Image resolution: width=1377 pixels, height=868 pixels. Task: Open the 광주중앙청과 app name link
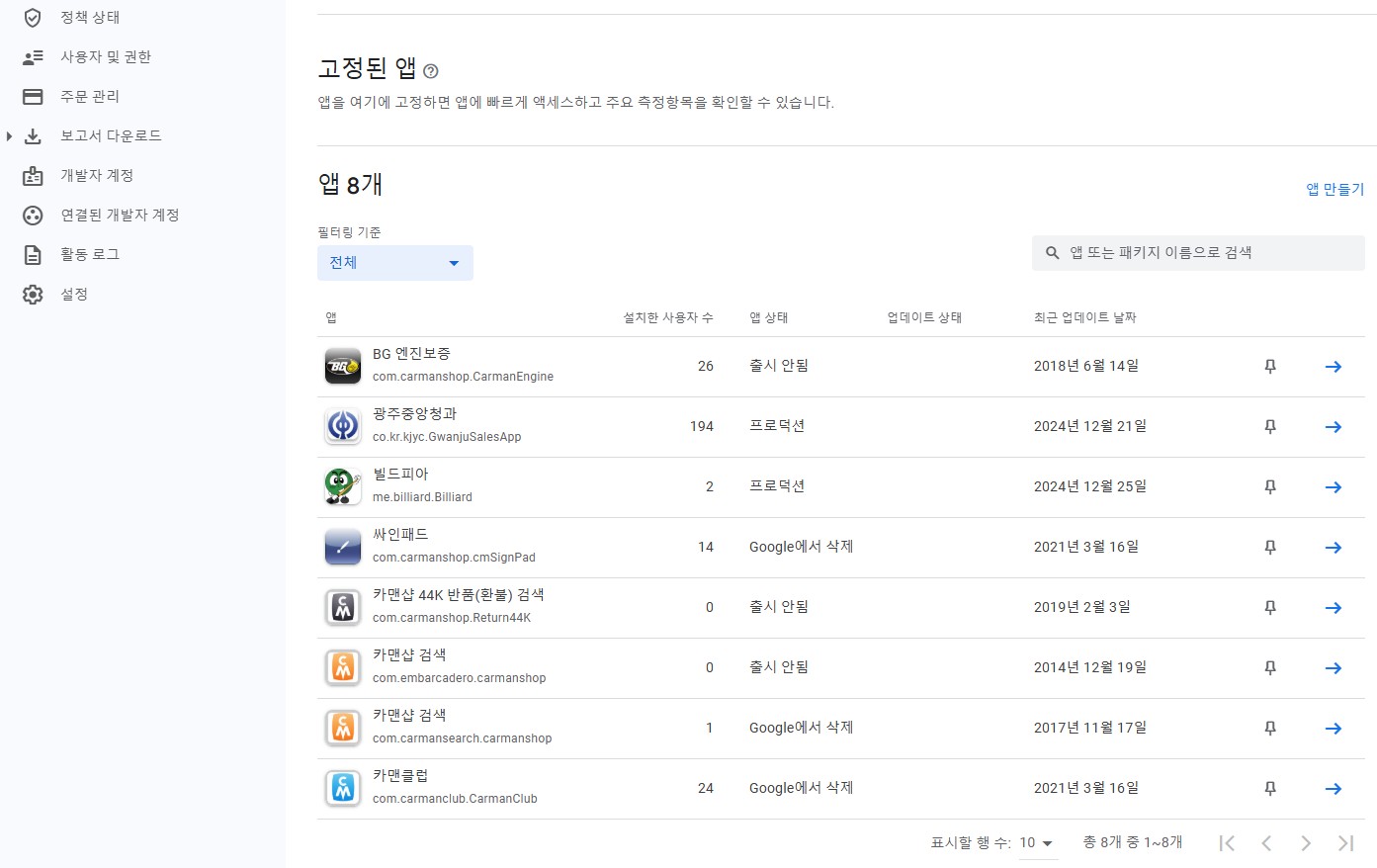(x=414, y=414)
